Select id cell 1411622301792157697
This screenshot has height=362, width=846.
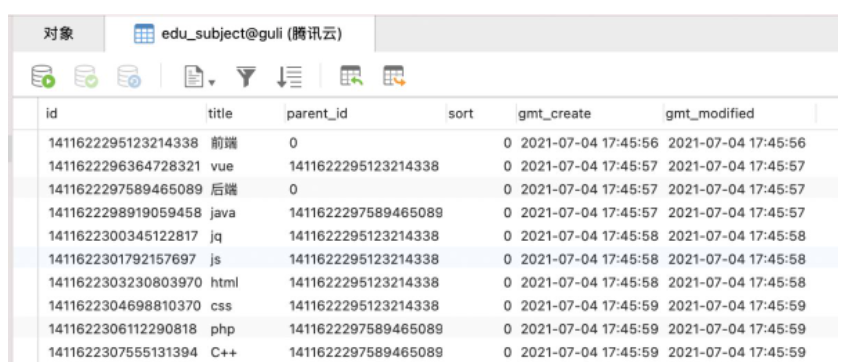coord(122,259)
